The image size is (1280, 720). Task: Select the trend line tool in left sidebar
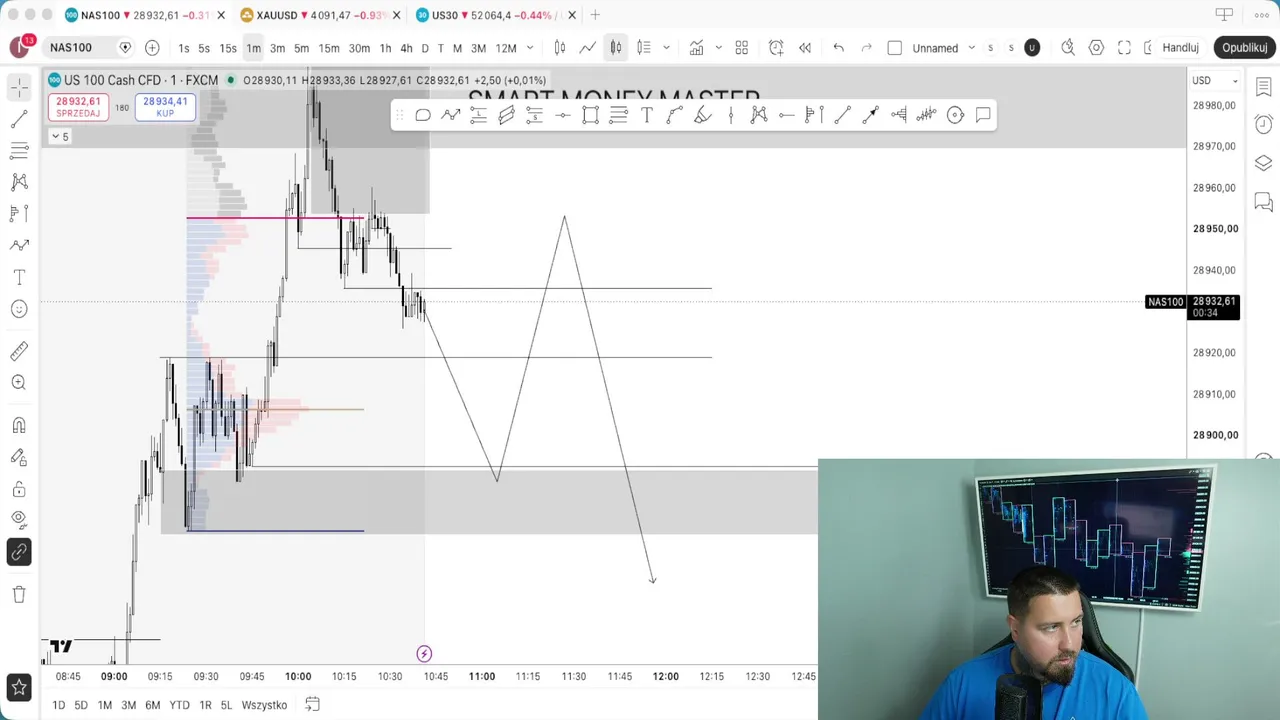tap(19, 120)
